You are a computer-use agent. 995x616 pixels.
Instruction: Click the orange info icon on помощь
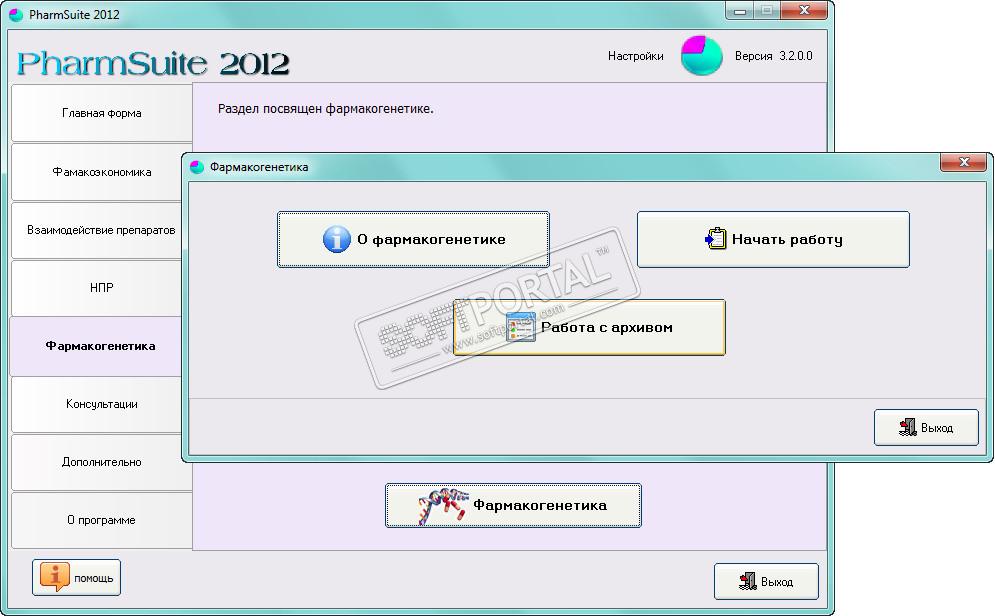point(55,576)
